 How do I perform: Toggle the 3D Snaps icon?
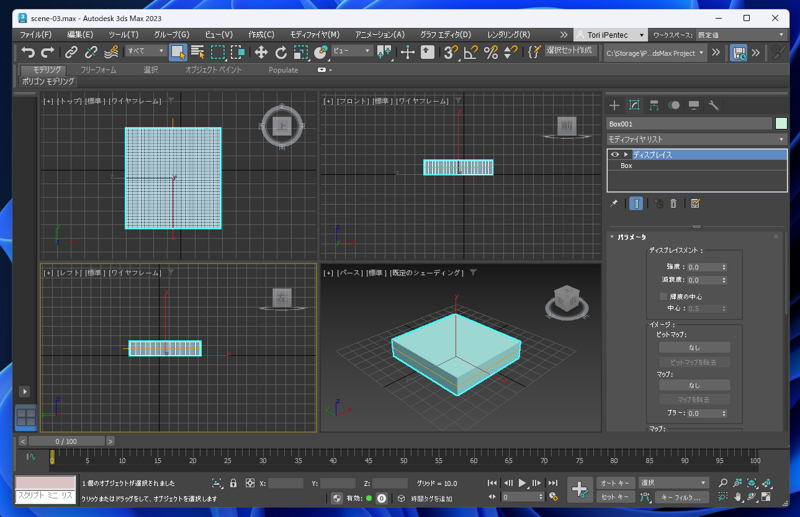tap(451, 52)
